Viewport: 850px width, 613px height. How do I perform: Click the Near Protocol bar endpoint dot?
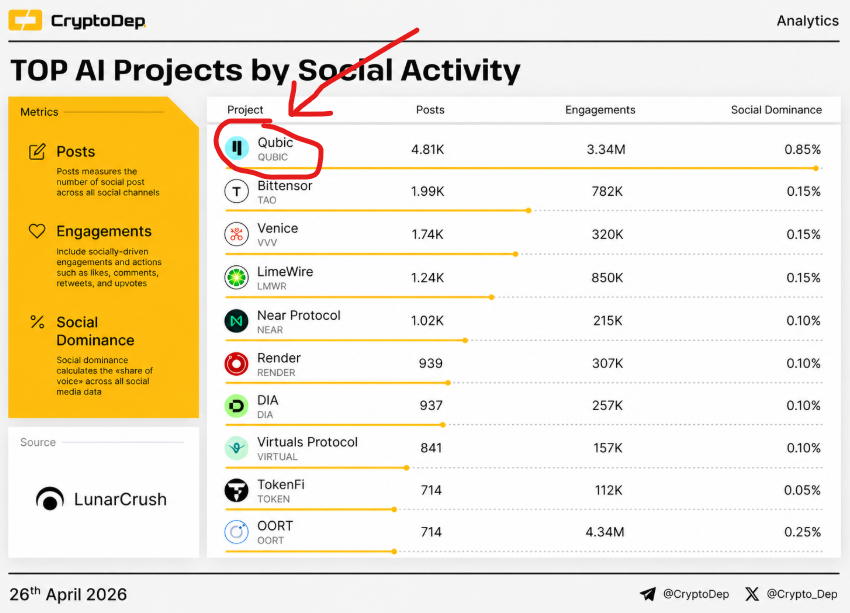(466, 340)
